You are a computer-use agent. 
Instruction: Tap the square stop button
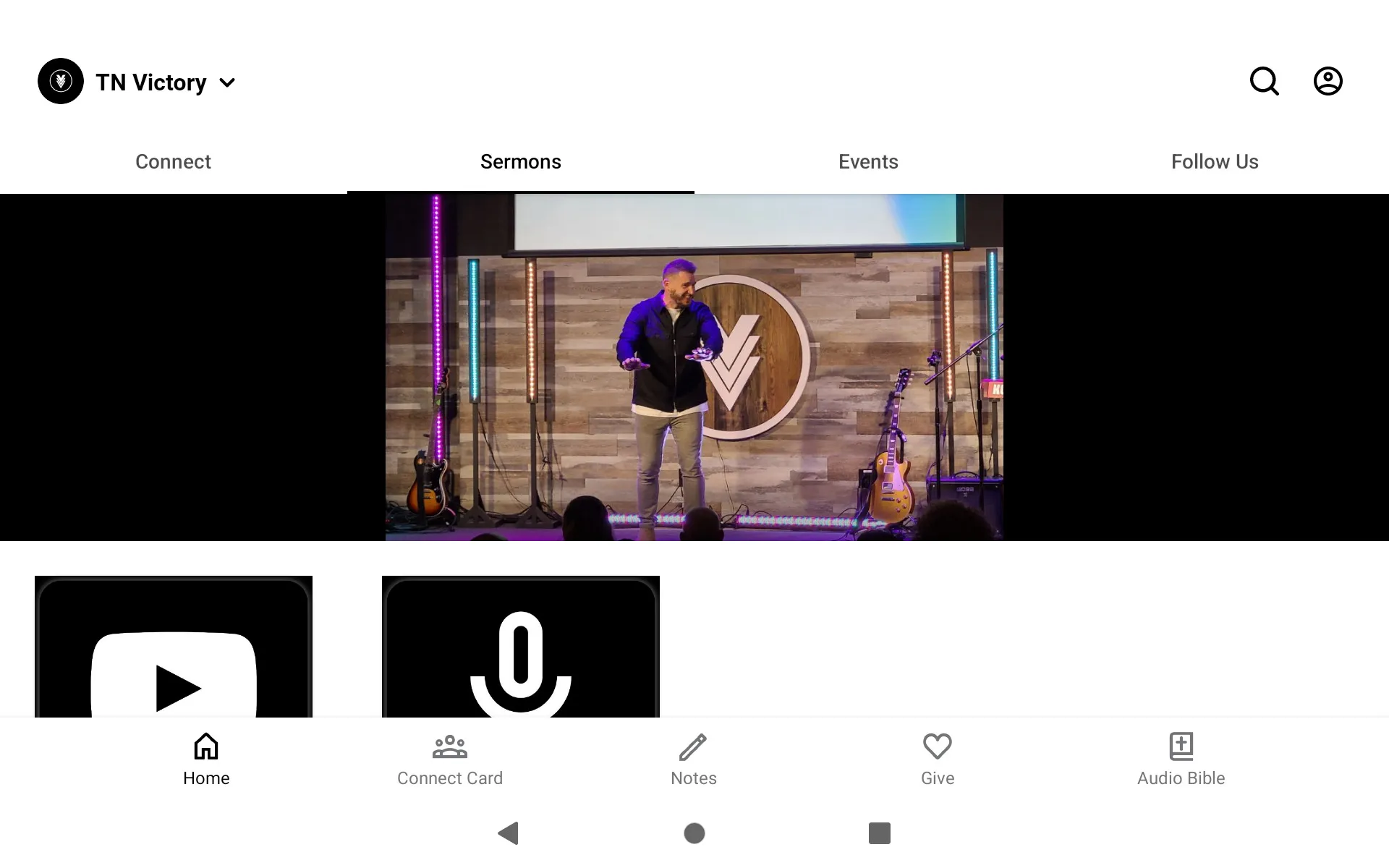(877, 833)
